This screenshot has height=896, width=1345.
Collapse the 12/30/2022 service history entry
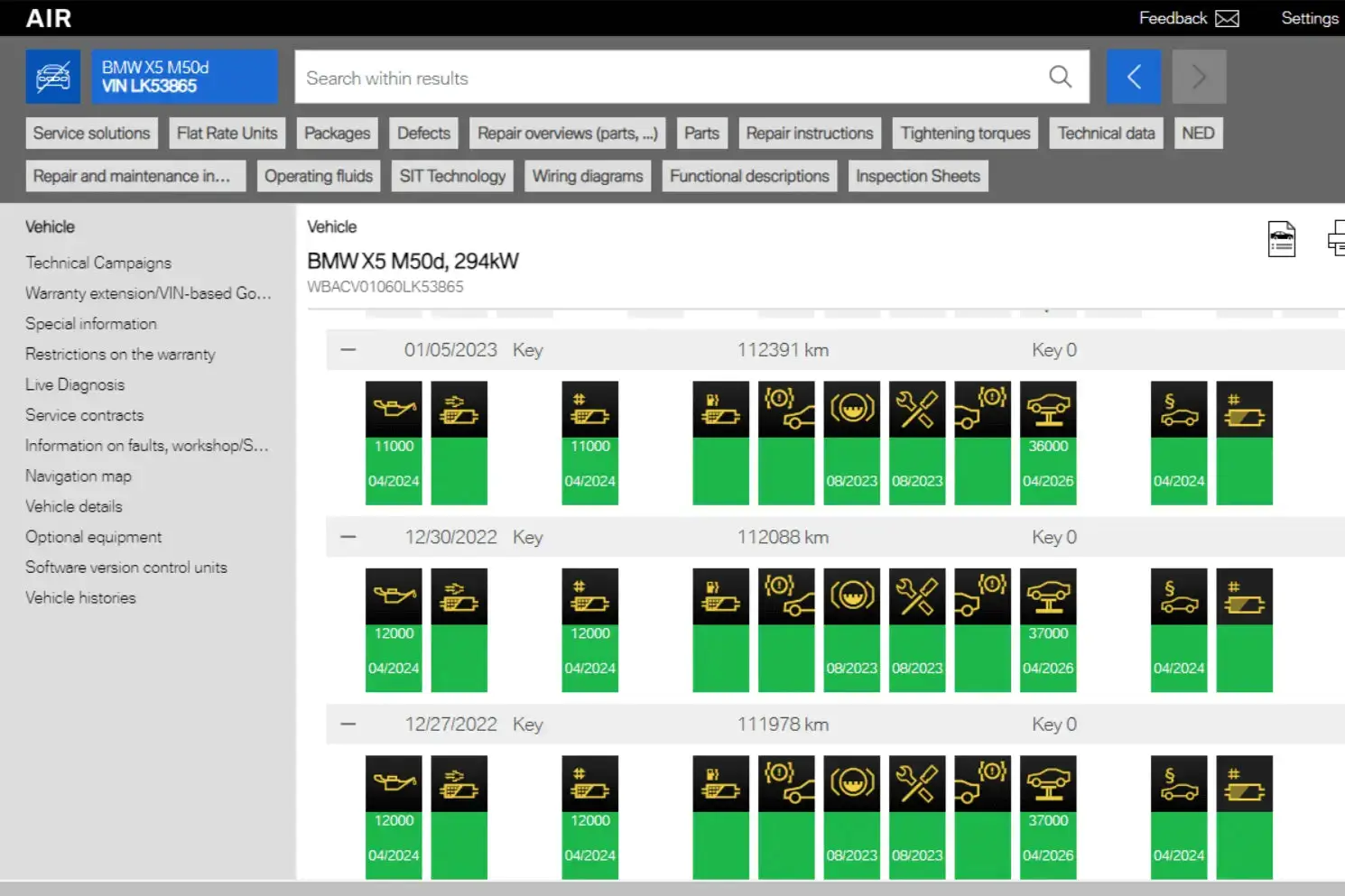(x=348, y=536)
